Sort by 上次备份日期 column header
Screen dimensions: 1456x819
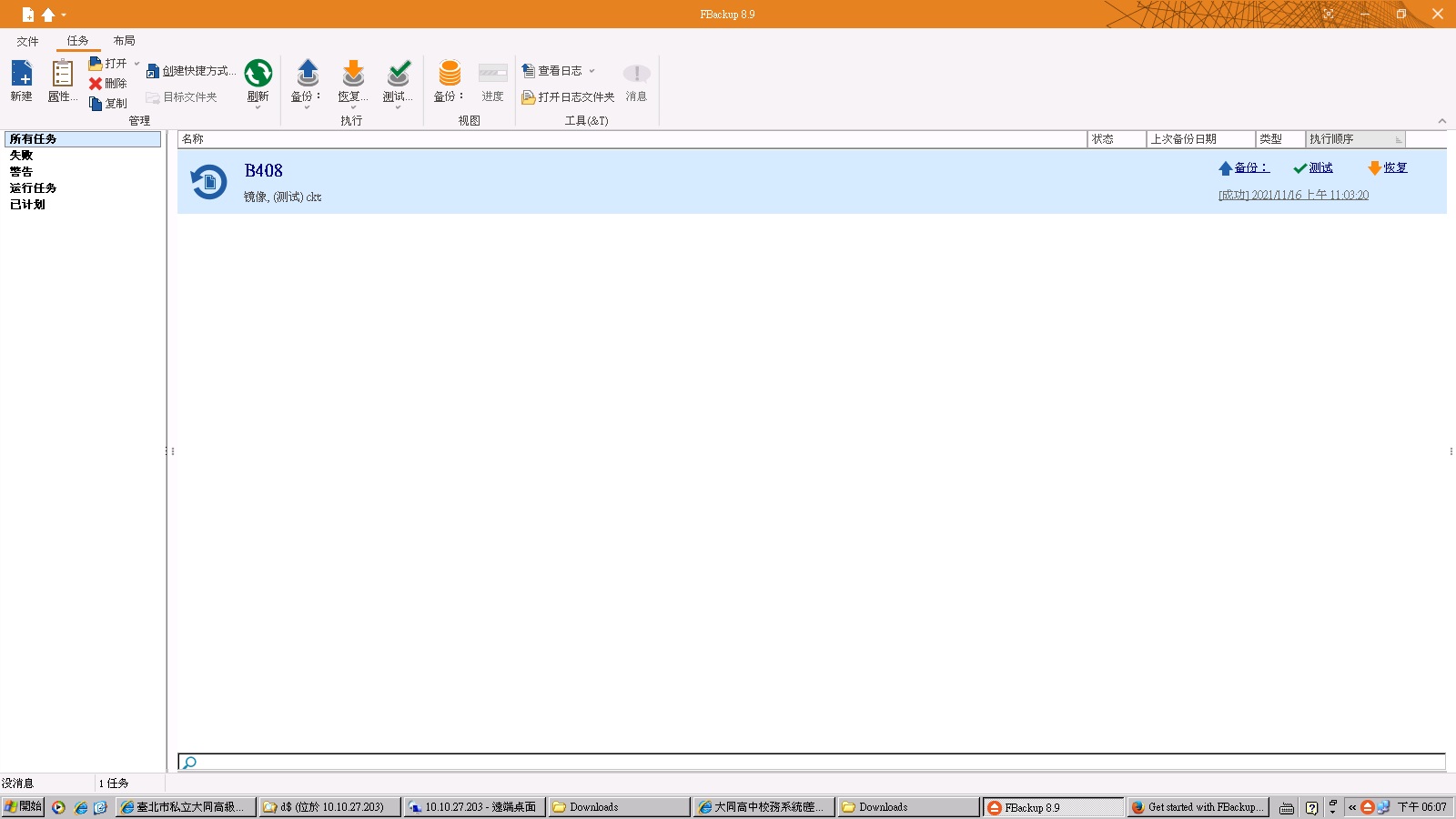(1200, 139)
